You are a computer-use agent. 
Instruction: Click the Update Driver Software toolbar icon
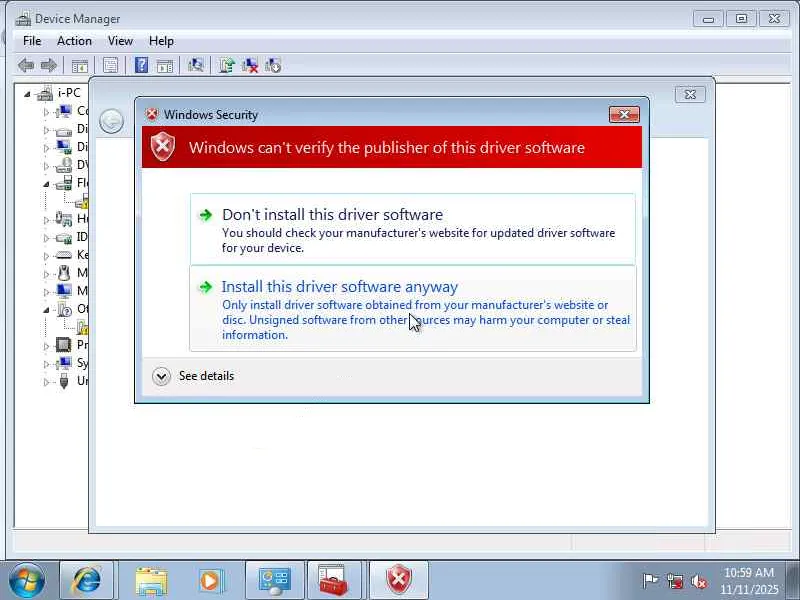[x=227, y=65]
